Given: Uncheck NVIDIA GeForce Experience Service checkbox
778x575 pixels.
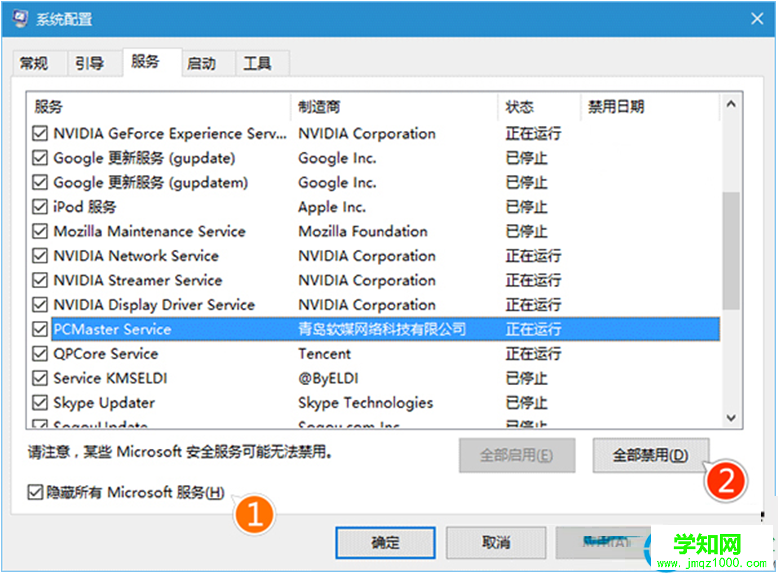Looking at the screenshot, I should [x=40, y=134].
